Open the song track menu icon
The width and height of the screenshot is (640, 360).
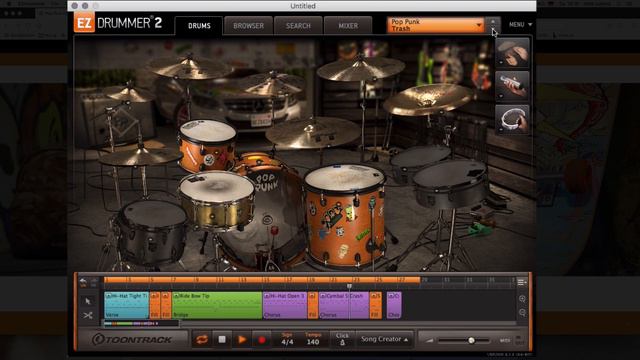pyautogui.click(x=522, y=282)
